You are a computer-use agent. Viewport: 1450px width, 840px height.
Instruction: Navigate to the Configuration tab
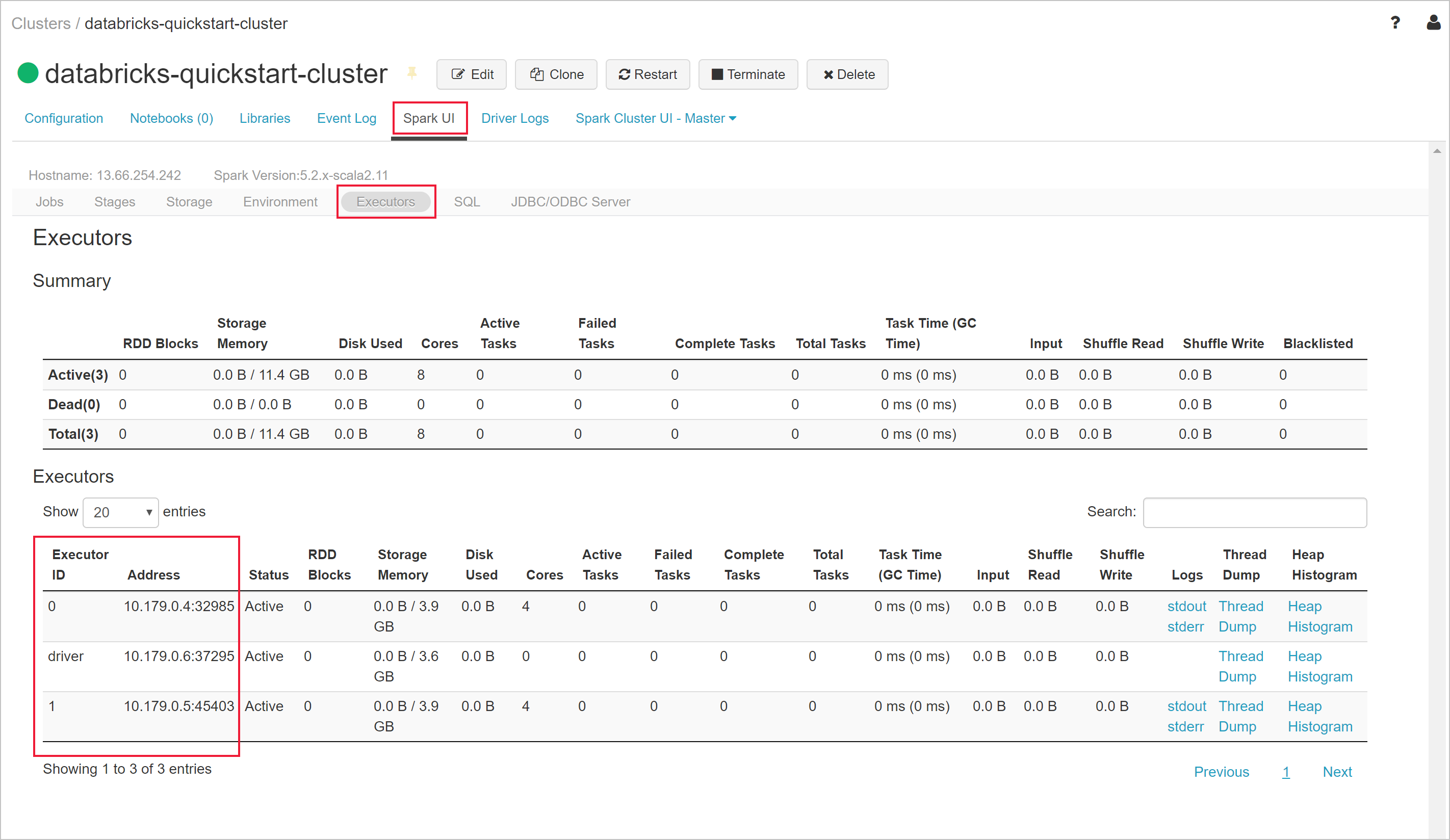[63, 118]
